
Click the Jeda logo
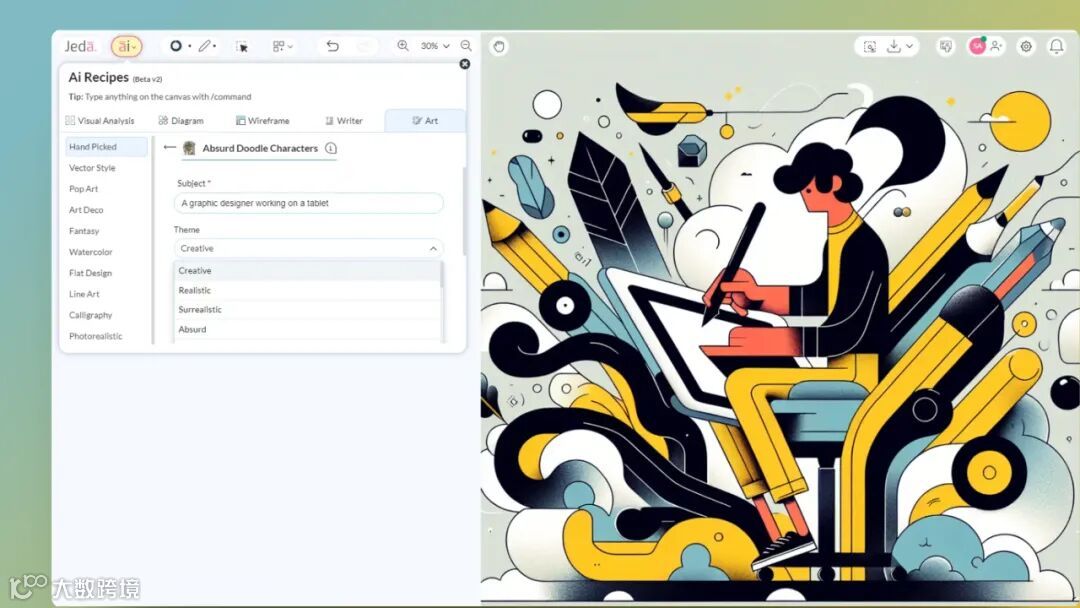click(80, 46)
